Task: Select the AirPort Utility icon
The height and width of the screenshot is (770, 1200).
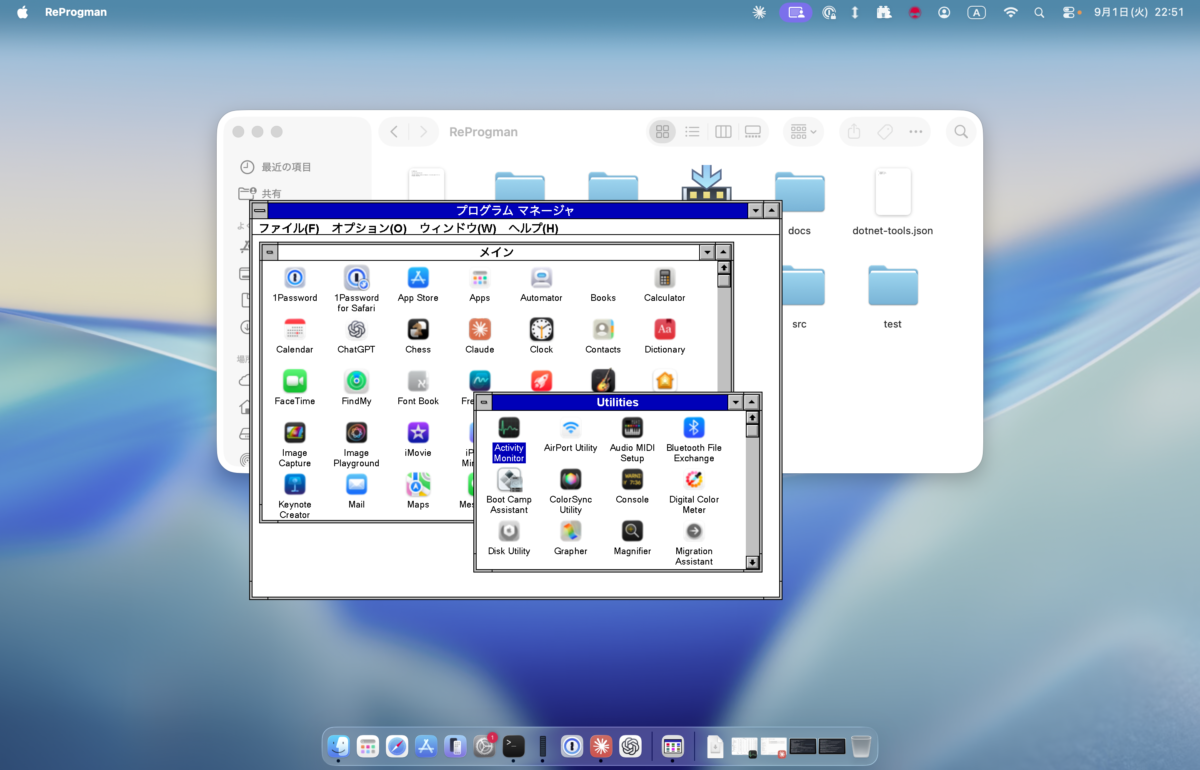Action: coord(571,428)
